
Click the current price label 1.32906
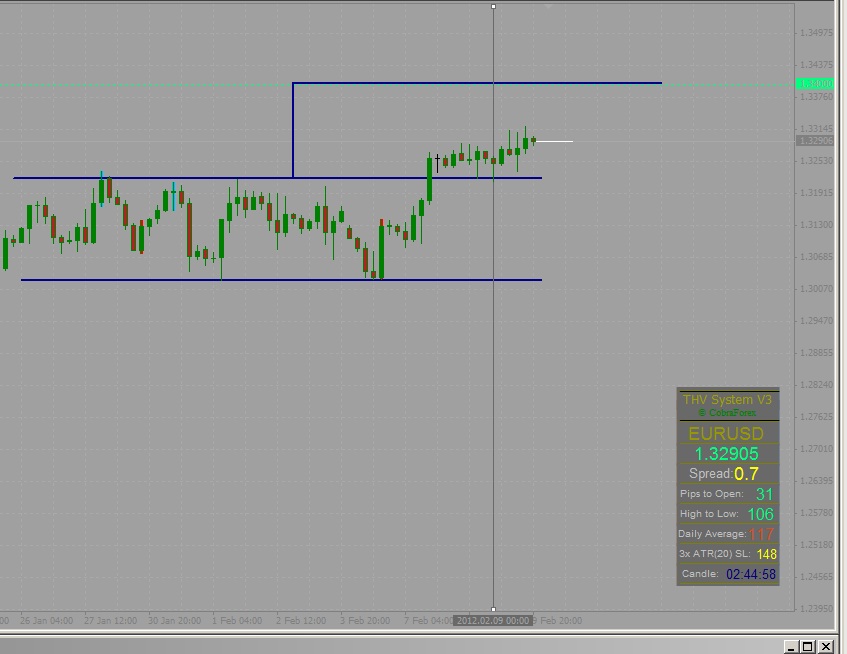pos(816,140)
